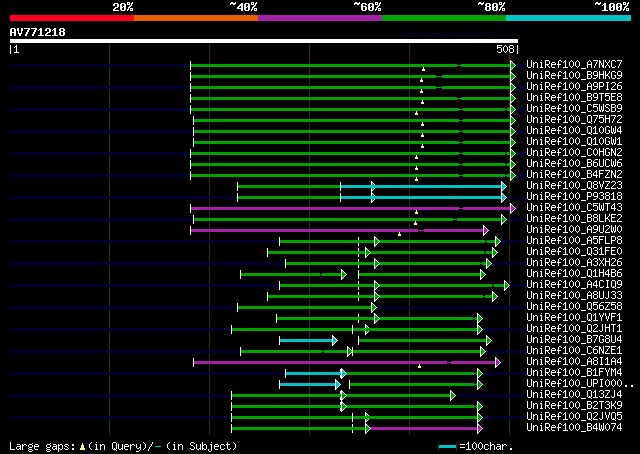The image size is (640, 454).
Task: Select the UniRef100_B4W074 hit label
Action: 574,428
